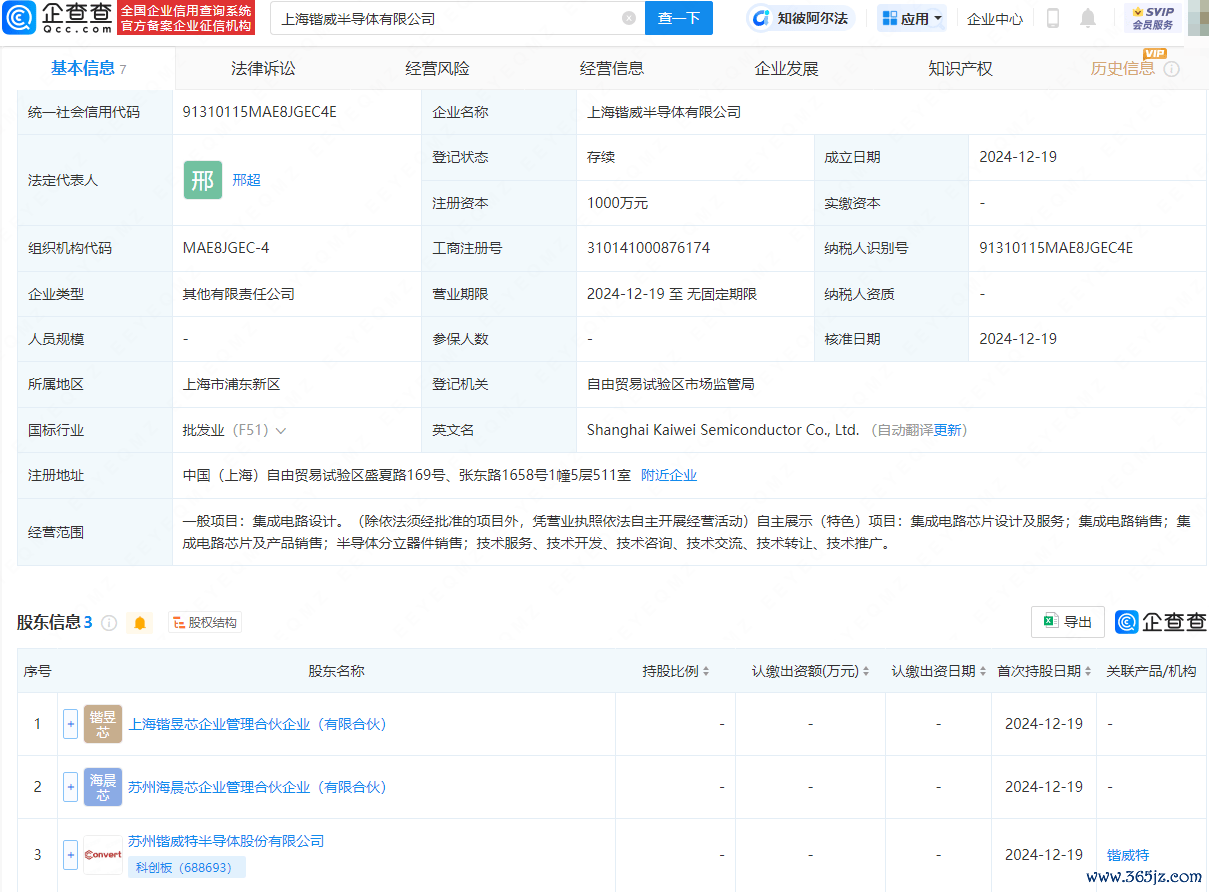Click the info icon next to 历史信息
The width and height of the screenshot is (1209, 892).
click(x=1172, y=69)
